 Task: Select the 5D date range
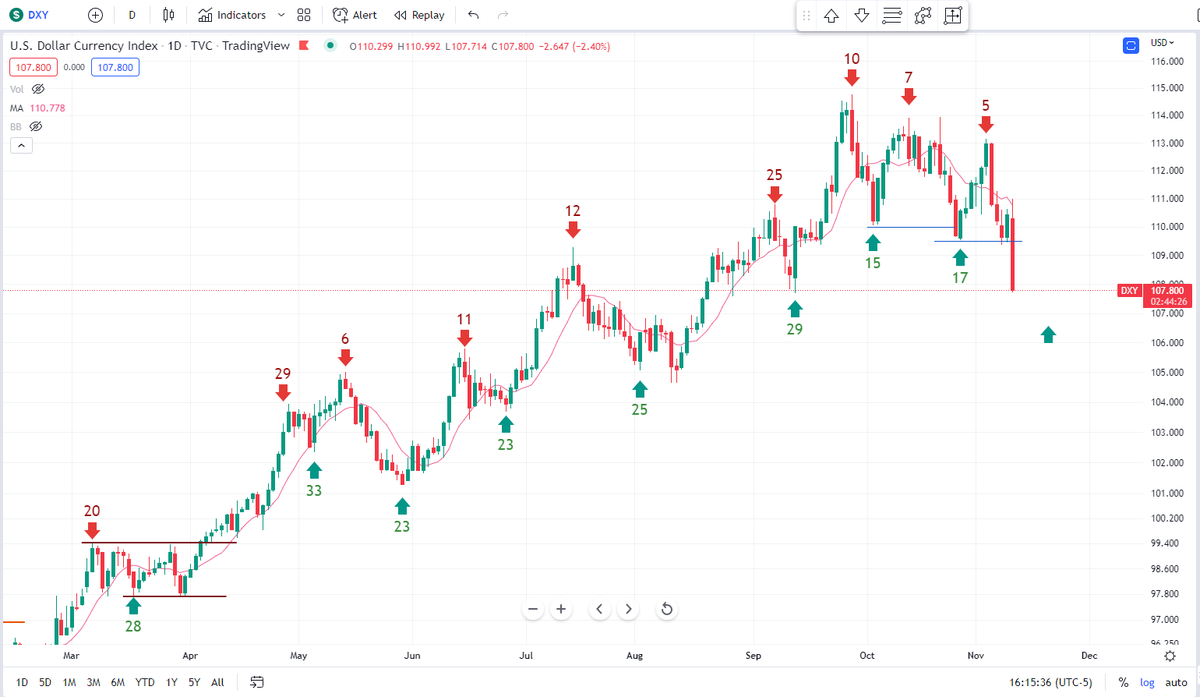tap(45, 682)
